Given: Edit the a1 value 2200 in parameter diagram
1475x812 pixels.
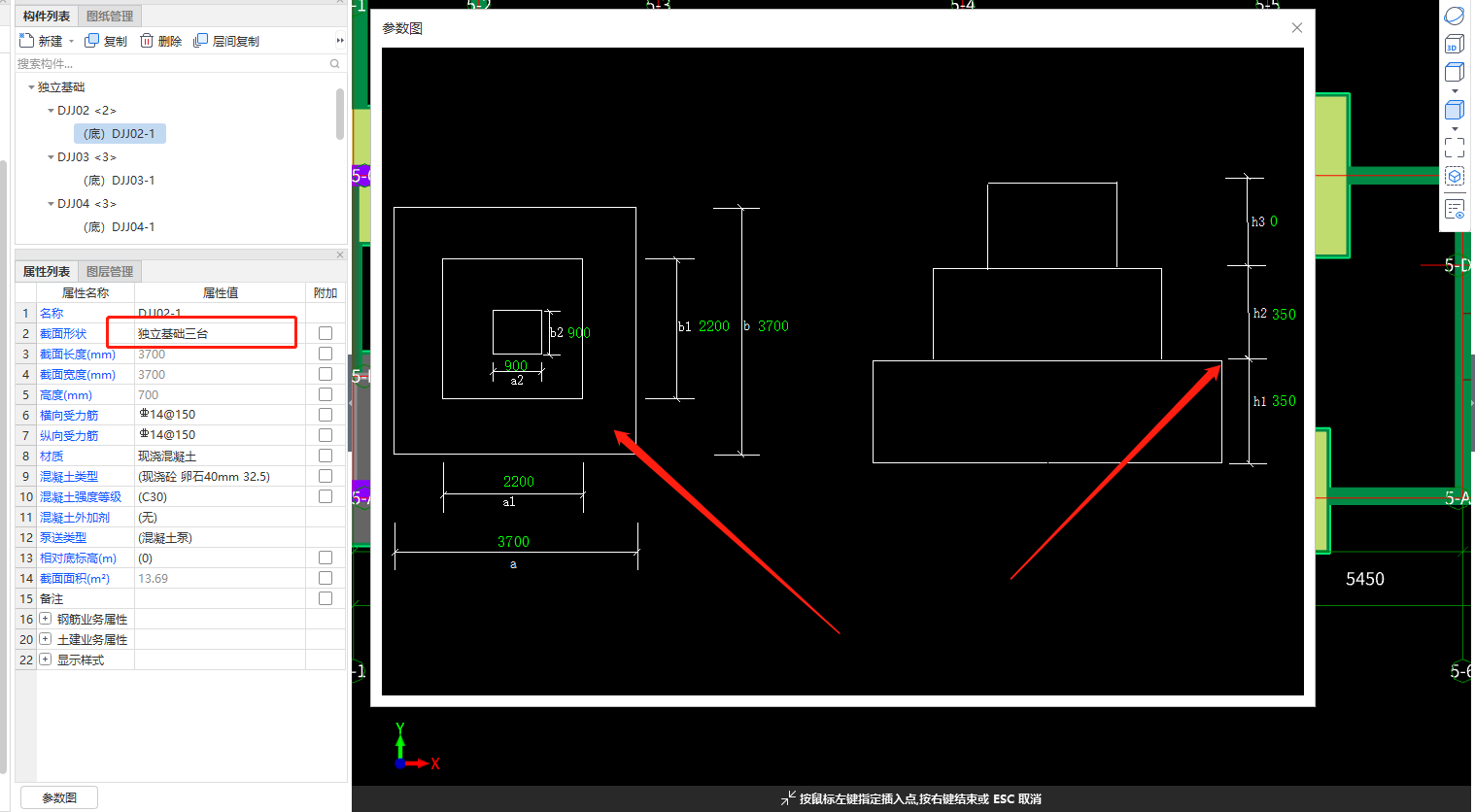Looking at the screenshot, I should [x=519, y=481].
